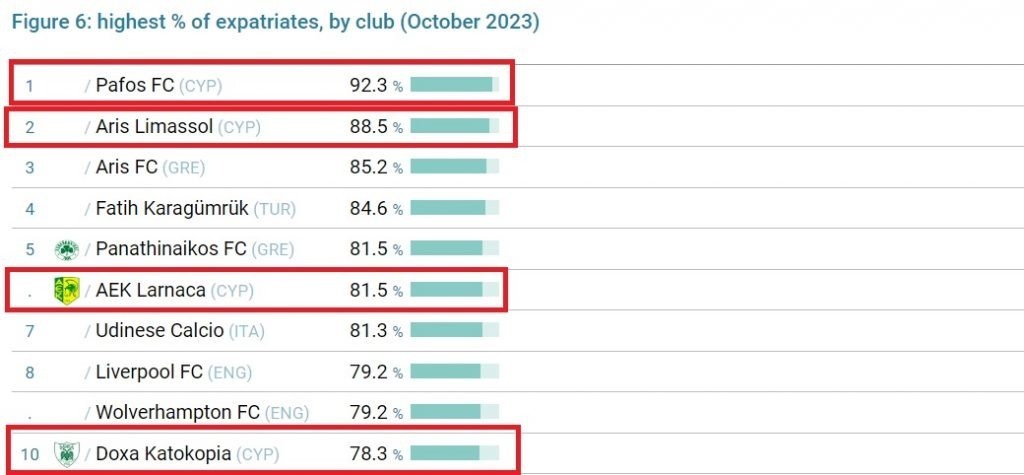Select the Aris Limassol club name

click(154, 126)
